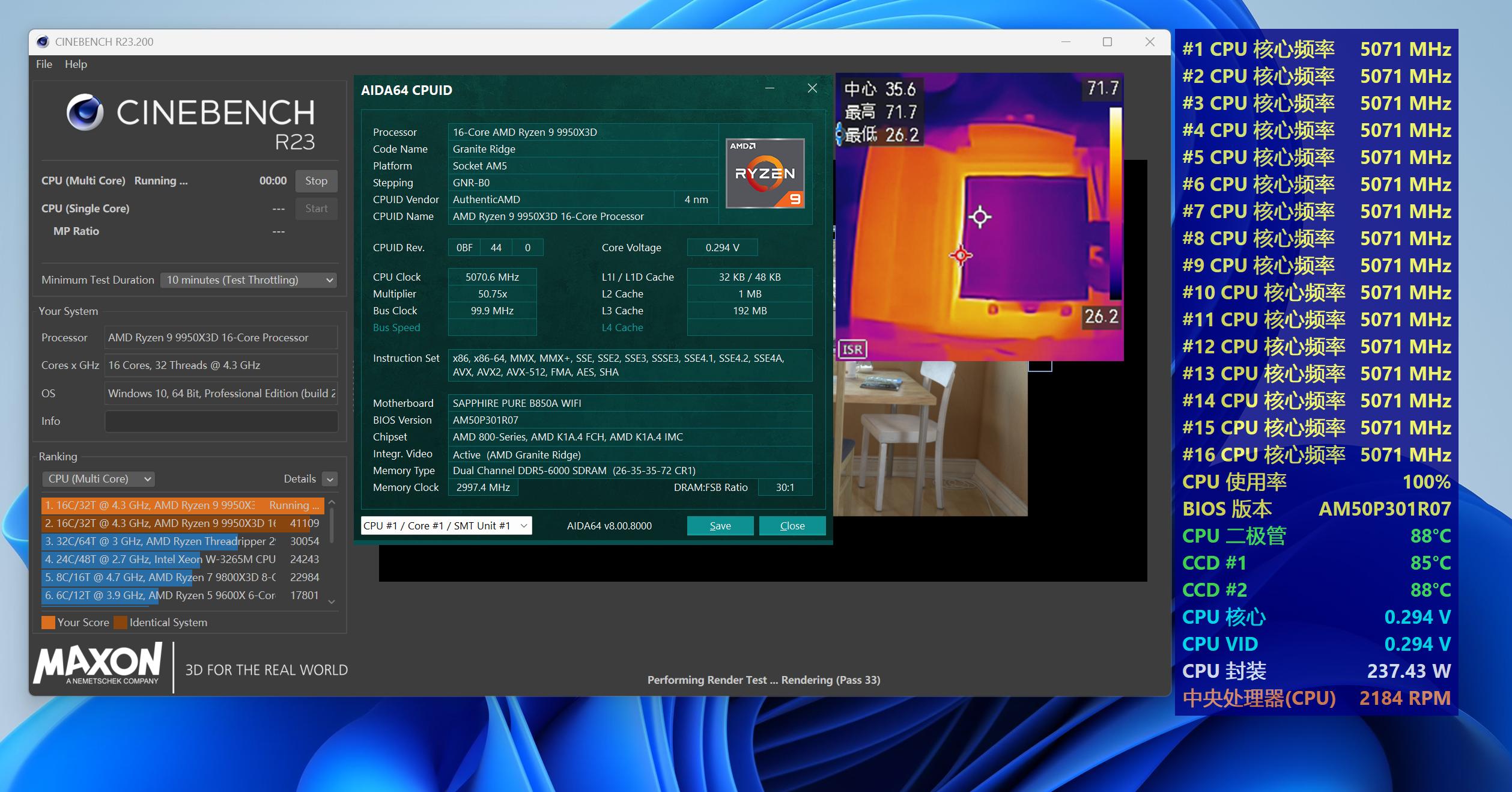Screen dimensions: 1512x792
Task: Click the Core Voltage value 0.294 V
Action: click(722, 248)
